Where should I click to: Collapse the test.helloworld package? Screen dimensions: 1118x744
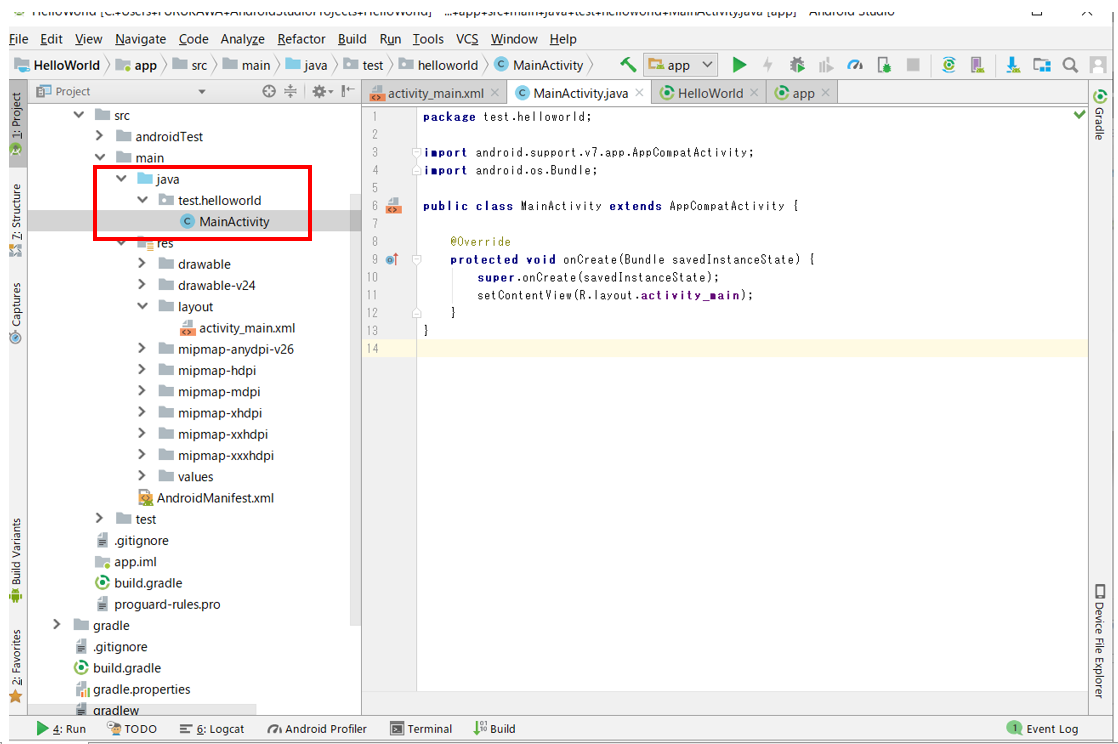[143, 200]
